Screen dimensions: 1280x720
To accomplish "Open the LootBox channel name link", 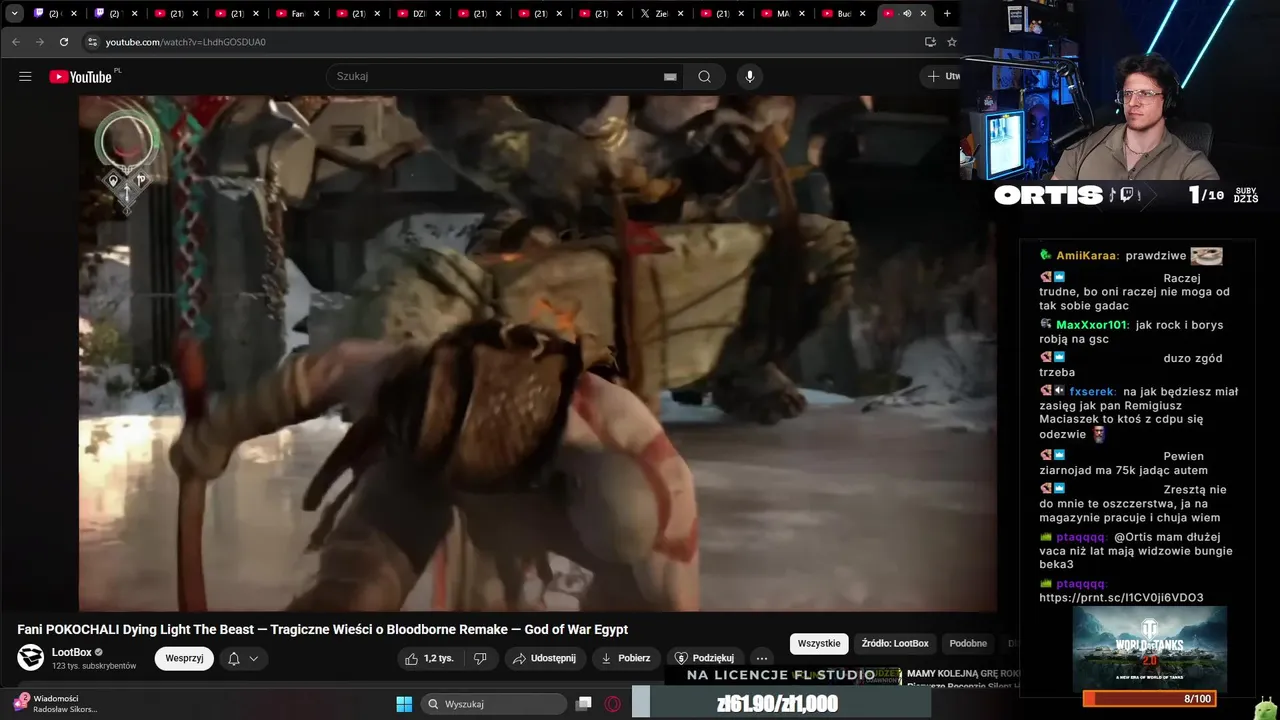I will [x=72, y=652].
